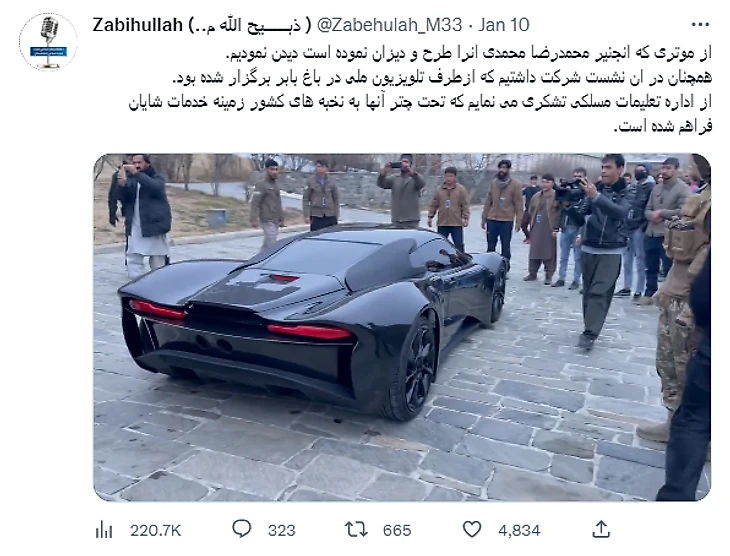Click the 220.7K views count
Viewport: 730px width, 556px height.
[x=155, y=530]
